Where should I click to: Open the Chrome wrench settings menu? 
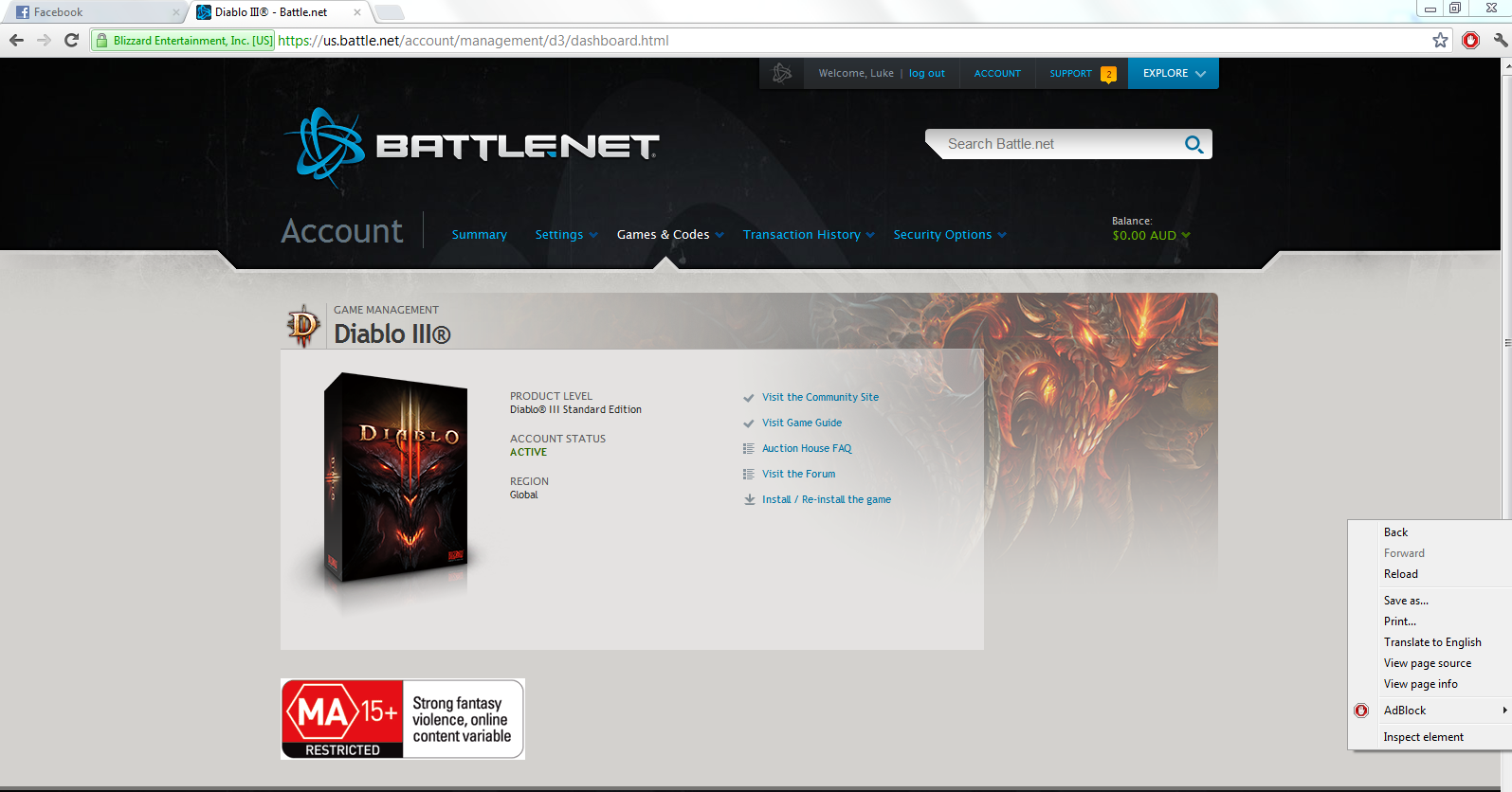click(x=1500, y=41)
